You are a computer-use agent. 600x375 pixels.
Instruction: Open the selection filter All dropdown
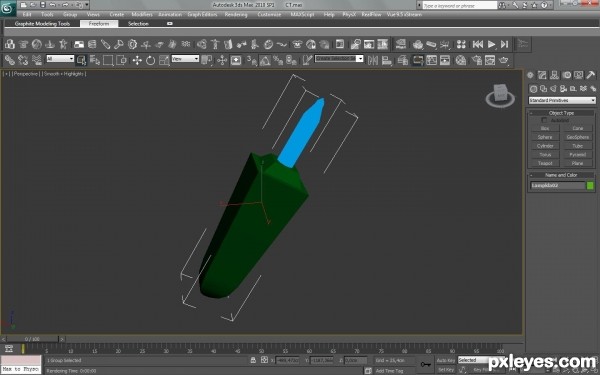click(60, 59)
